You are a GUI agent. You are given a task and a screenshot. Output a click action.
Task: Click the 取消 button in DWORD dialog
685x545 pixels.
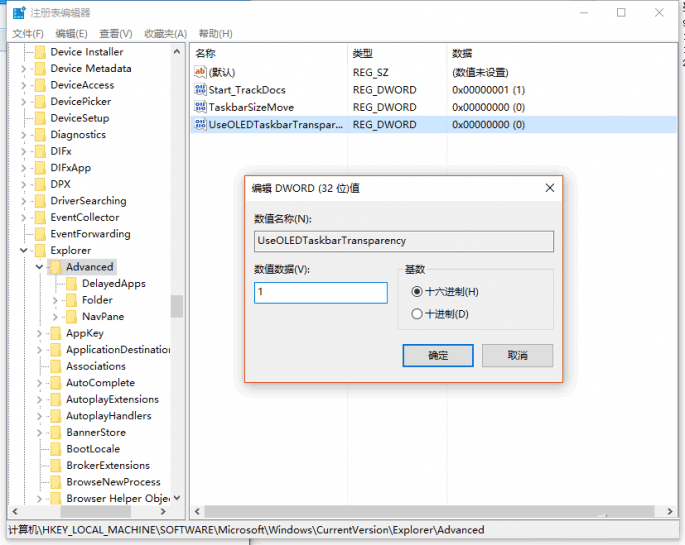pyautogui.click(x=517, y=355)
